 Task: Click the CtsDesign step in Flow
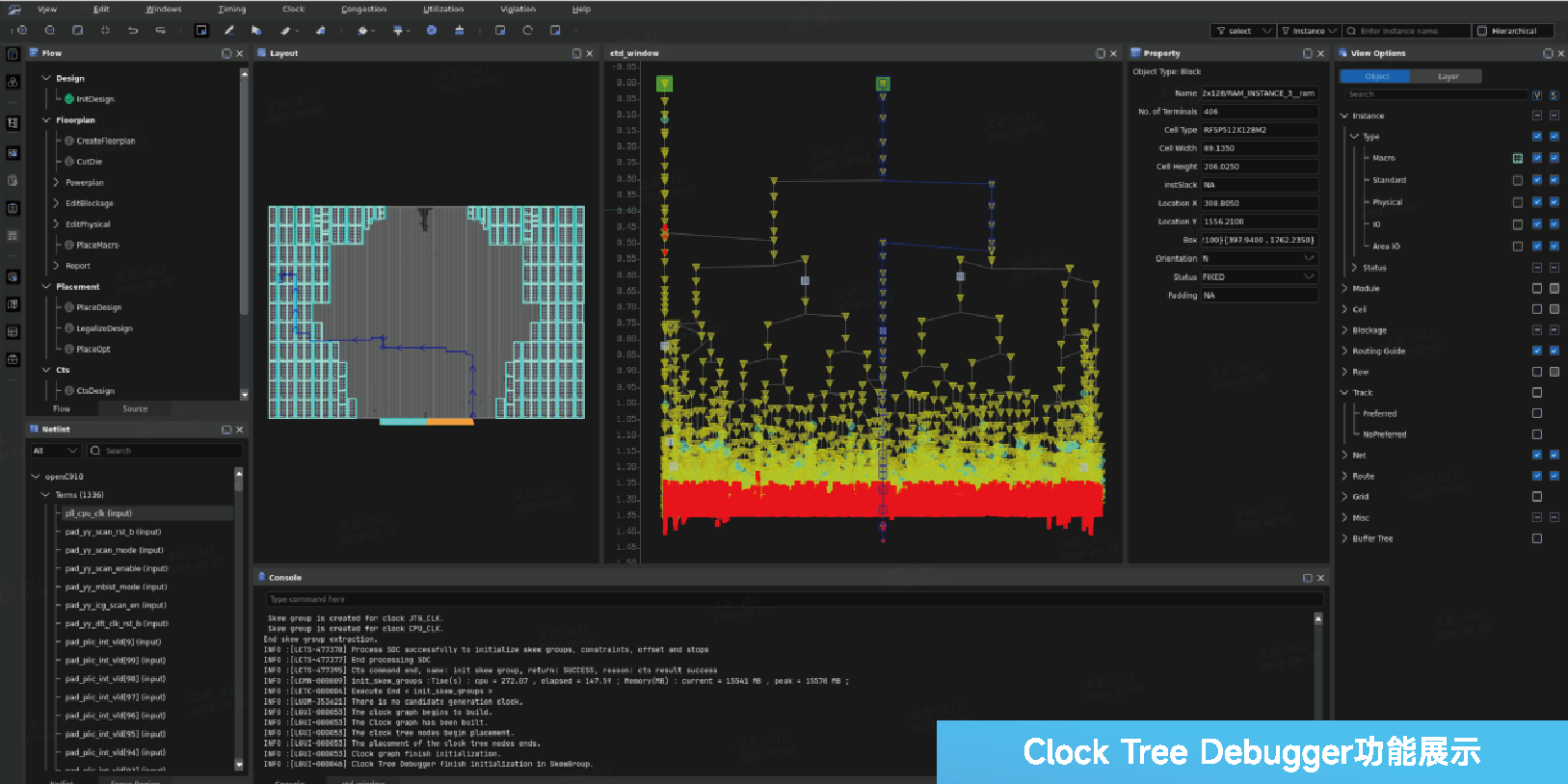(94, 391)
